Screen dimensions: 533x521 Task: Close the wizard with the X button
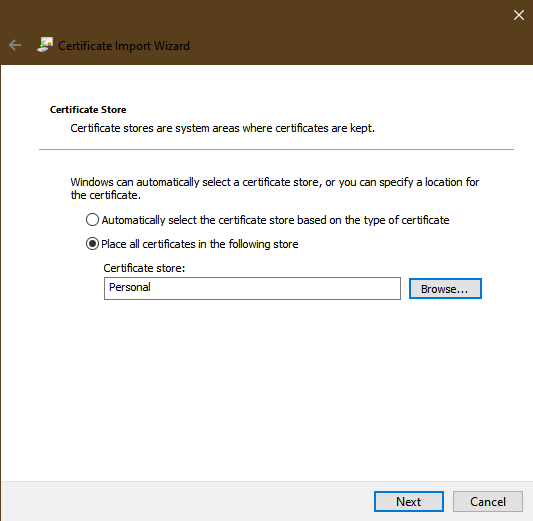pyautogui.click(x=519, y=15)
